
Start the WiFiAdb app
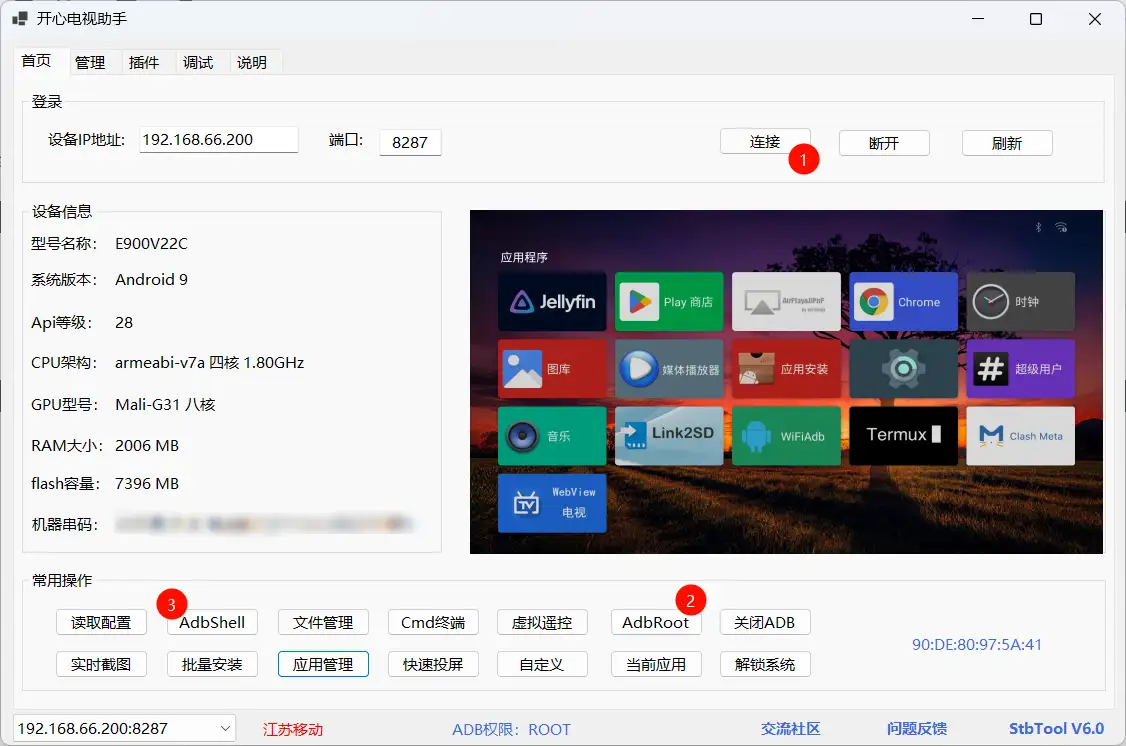(786, 435)
